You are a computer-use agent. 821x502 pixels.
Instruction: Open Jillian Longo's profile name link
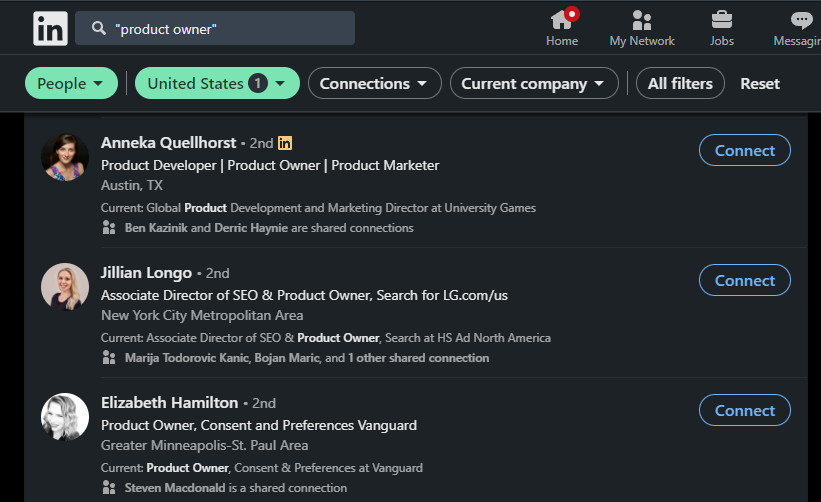147,272
